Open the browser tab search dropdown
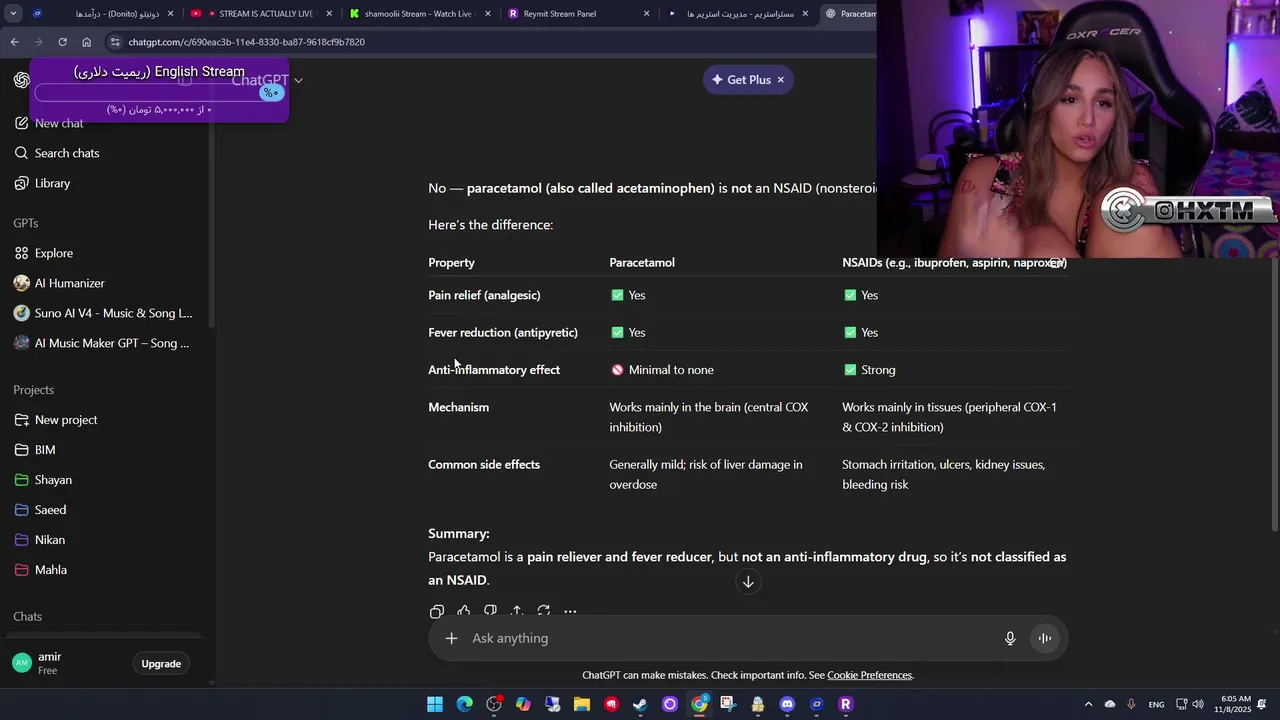Screen dimensions: 1280x720 pyautogui.click(x=13, y=14)
